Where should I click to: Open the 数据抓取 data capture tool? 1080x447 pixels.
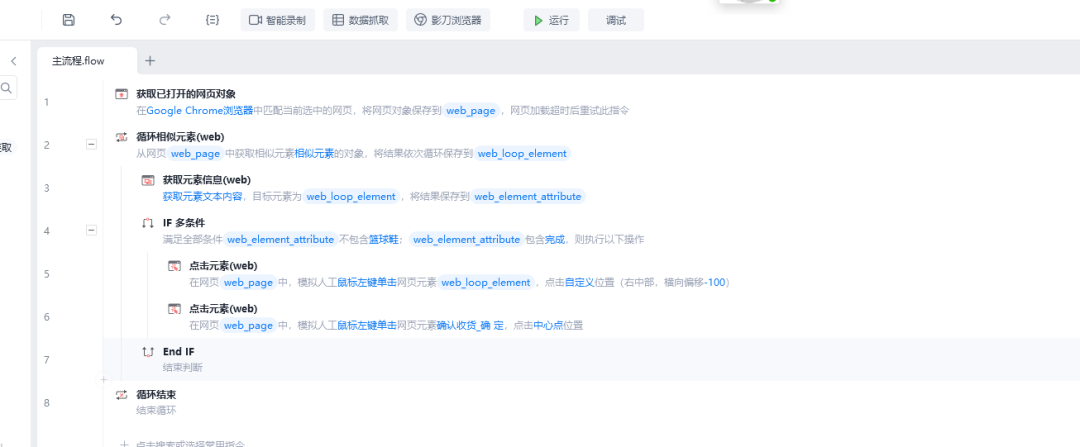[360, 20]
